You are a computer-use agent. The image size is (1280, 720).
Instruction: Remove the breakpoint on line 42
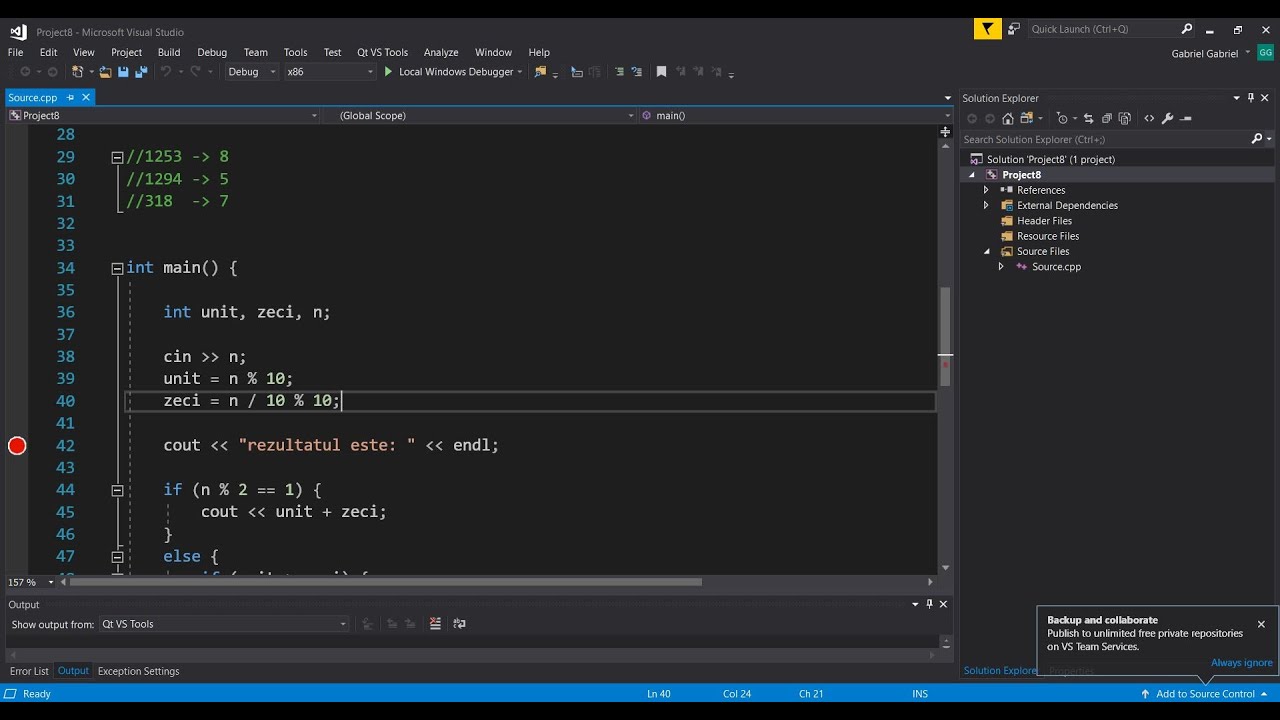[x=17, y=445]
